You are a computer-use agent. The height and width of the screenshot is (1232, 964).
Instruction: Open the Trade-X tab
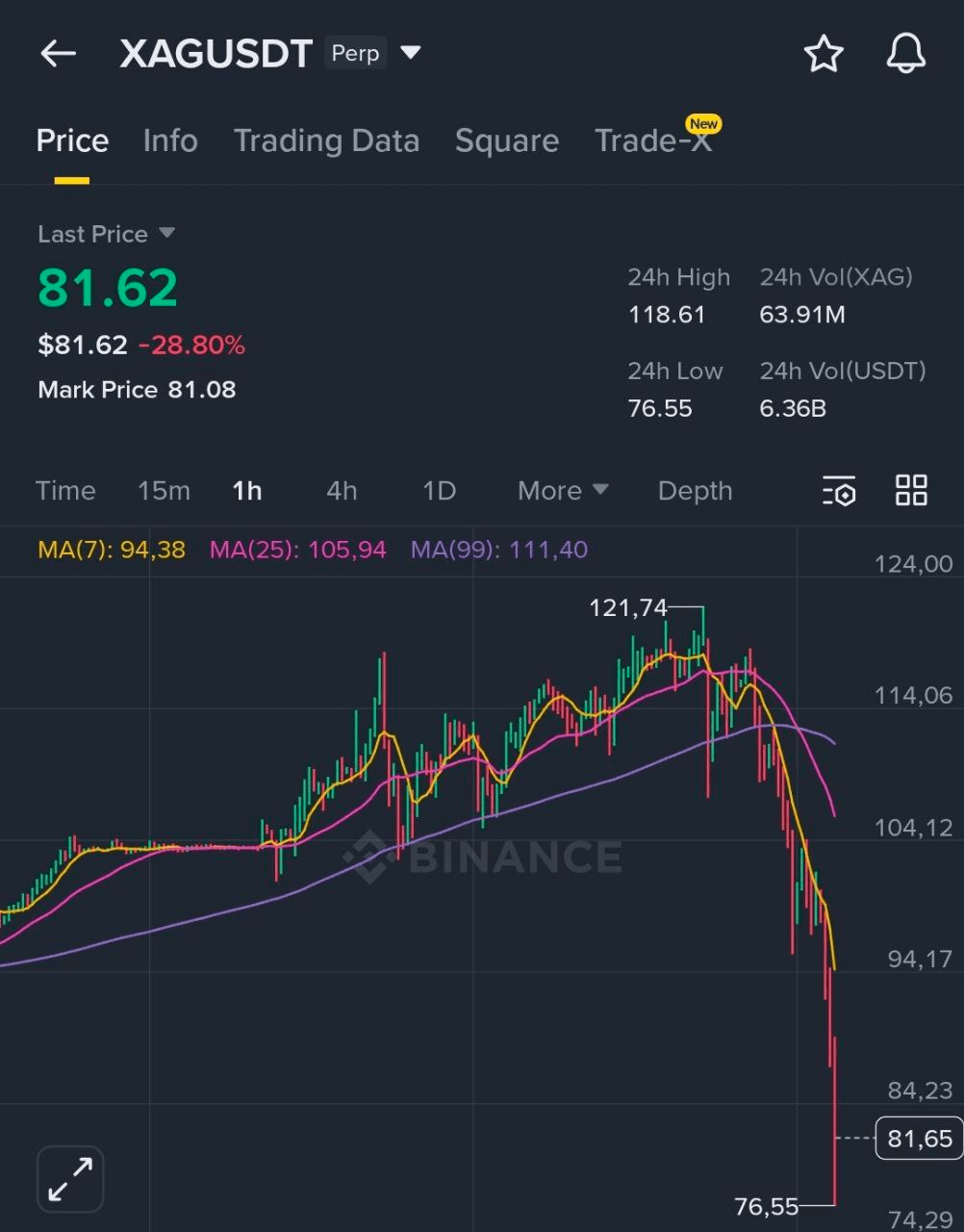pos(654,141)
